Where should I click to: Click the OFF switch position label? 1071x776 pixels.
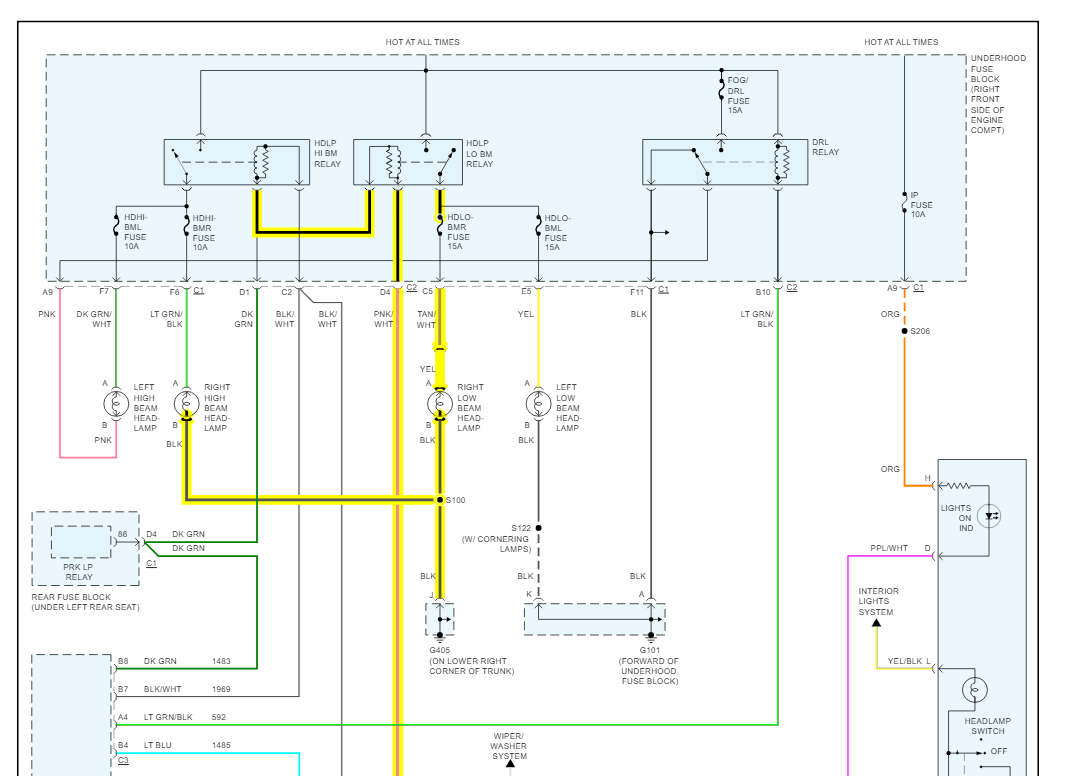[999, 751]
